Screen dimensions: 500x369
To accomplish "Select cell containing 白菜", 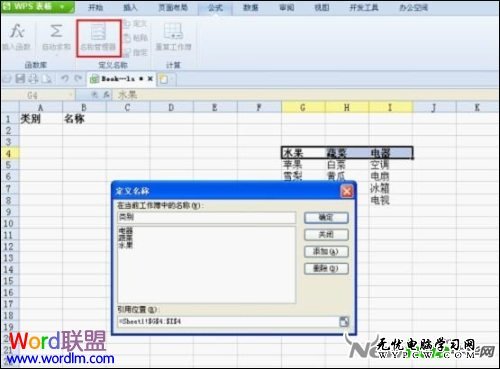I will (347, 165).
